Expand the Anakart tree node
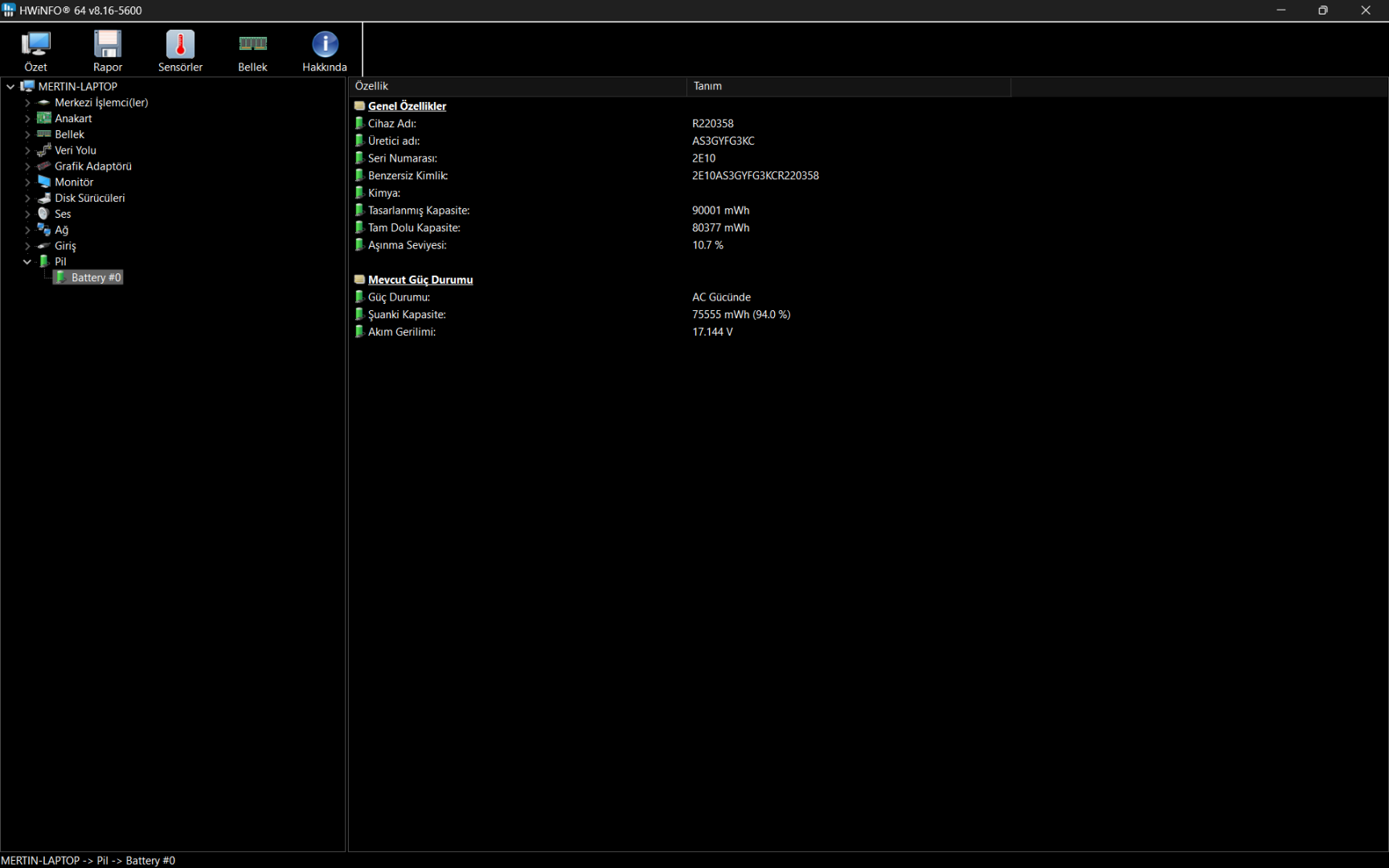1389x868 pixels. click(27, 118)
